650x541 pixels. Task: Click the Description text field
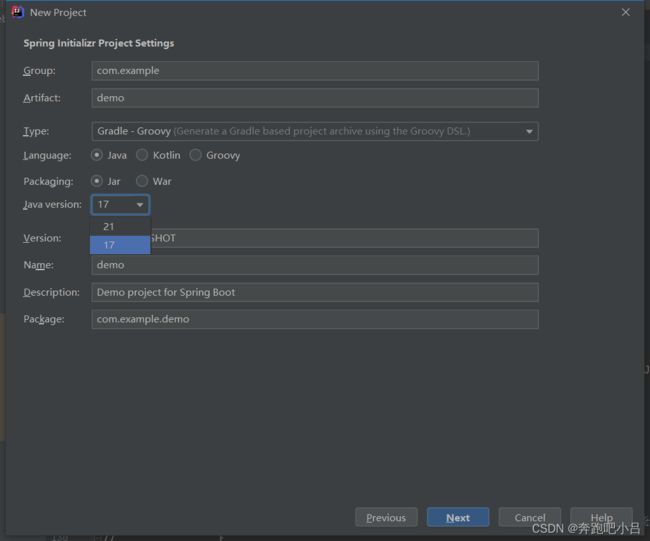coord(315,292)
